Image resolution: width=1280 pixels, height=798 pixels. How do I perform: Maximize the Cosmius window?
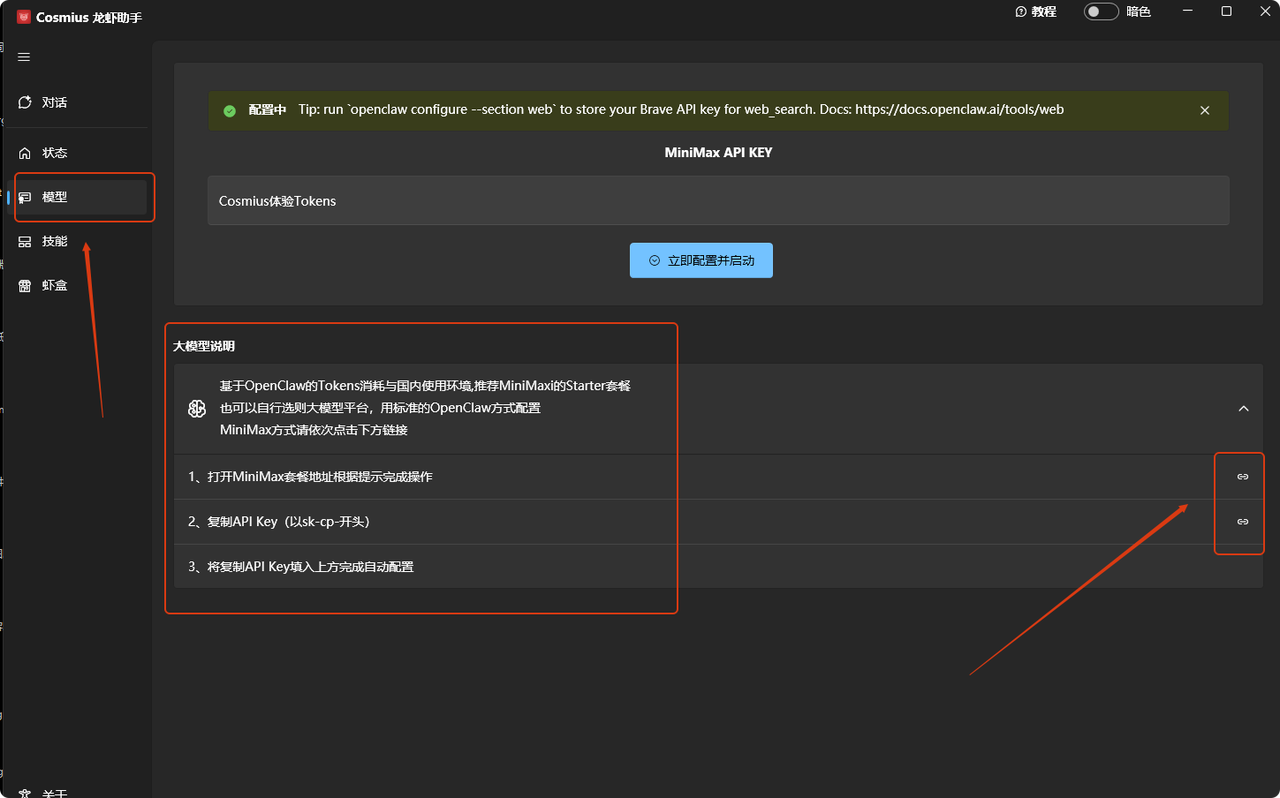(x=1227, y=12)
